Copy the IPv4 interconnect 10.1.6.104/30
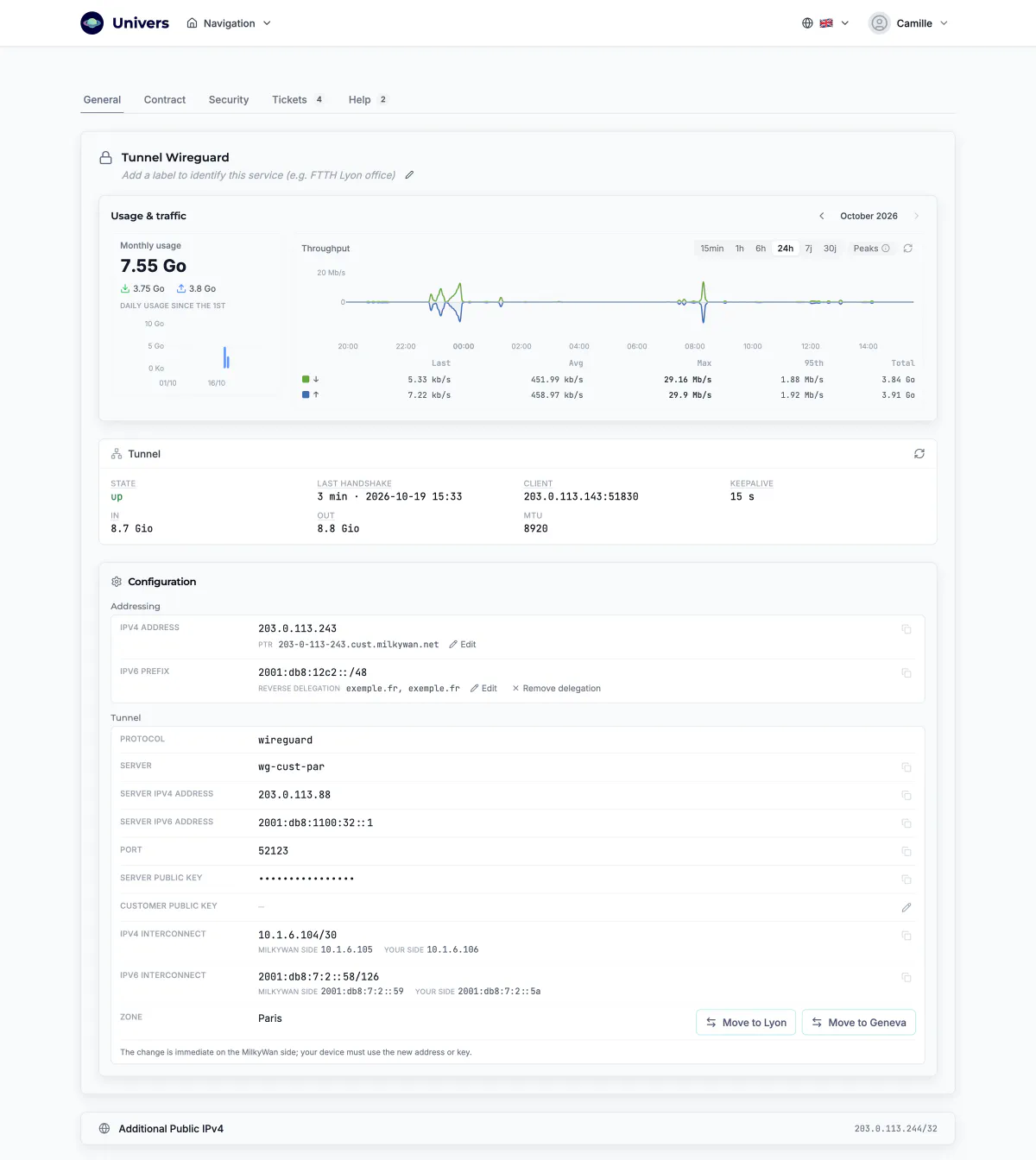This screenshot has height=1160, width=1036. click(906, 936)
